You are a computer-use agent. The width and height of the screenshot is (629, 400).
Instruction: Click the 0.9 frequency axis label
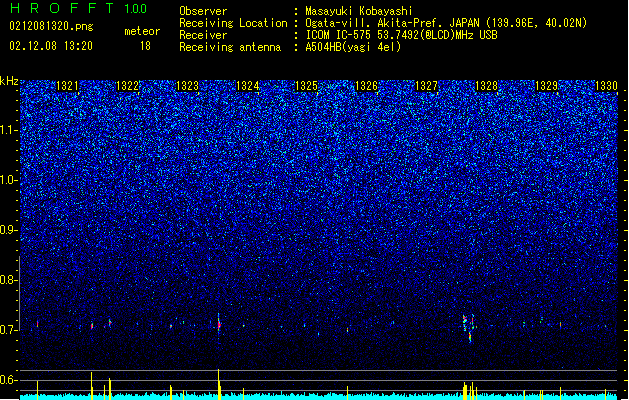[9, 230]
